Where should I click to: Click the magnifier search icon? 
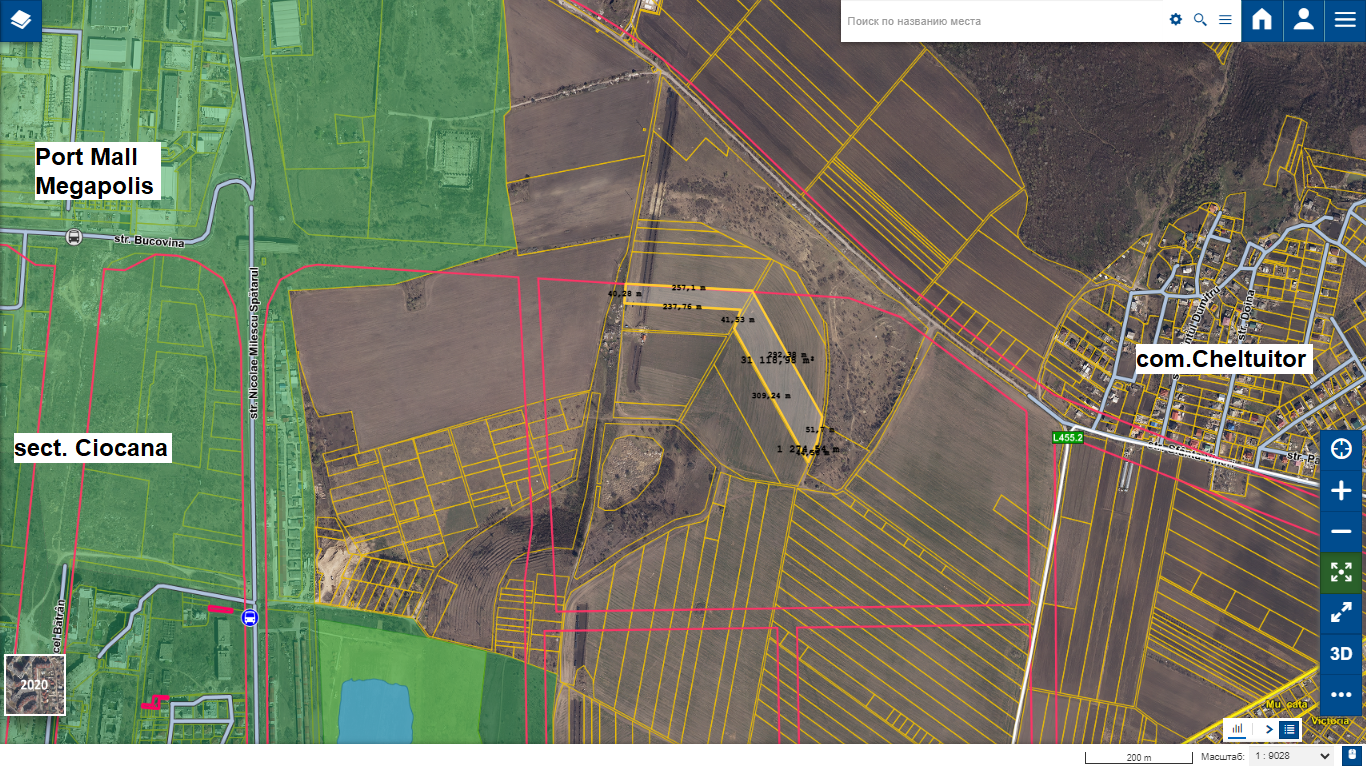[x=1200, y=20]
